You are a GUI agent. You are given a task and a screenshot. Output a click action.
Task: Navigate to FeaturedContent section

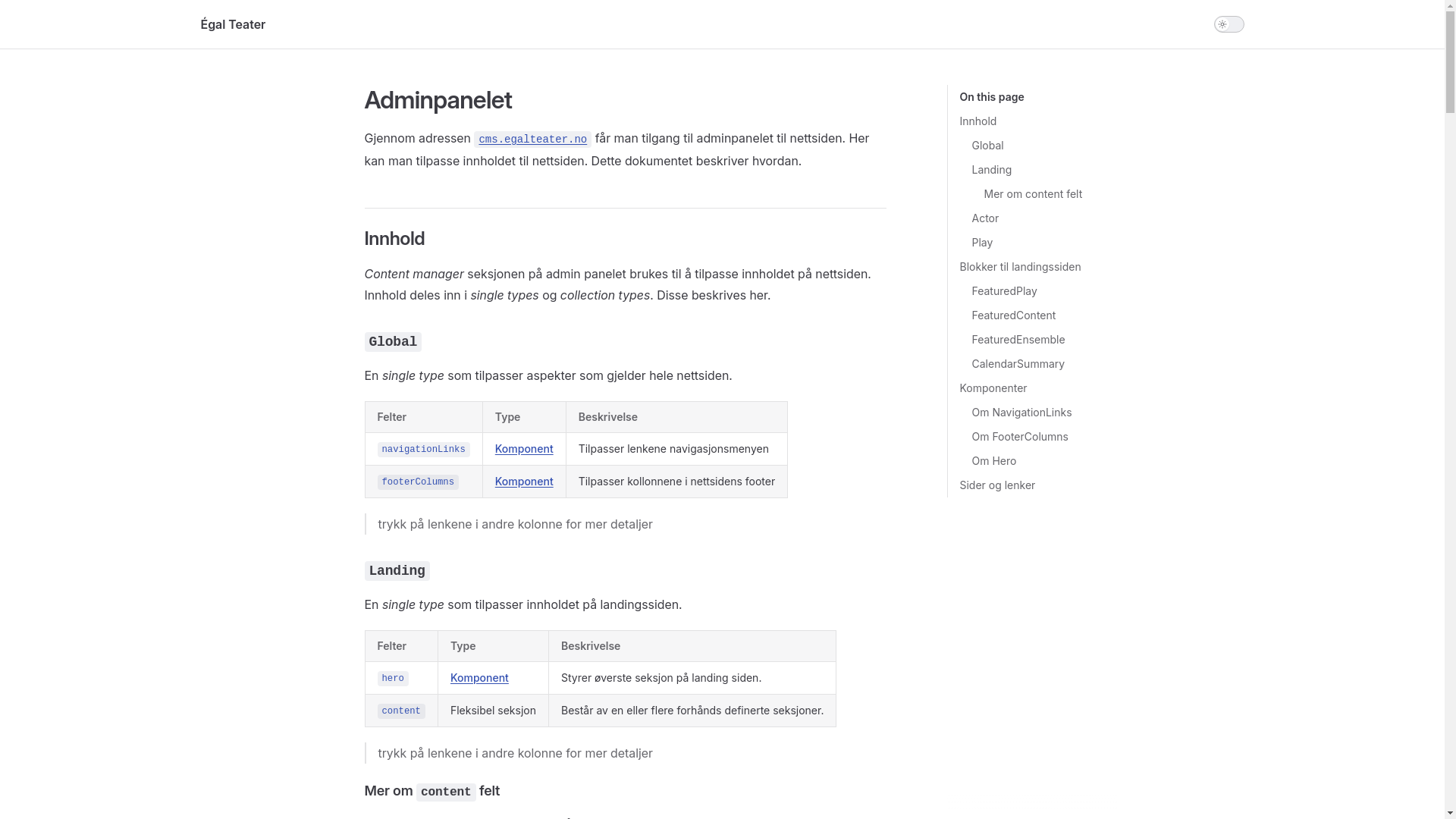click(1013, 315)
